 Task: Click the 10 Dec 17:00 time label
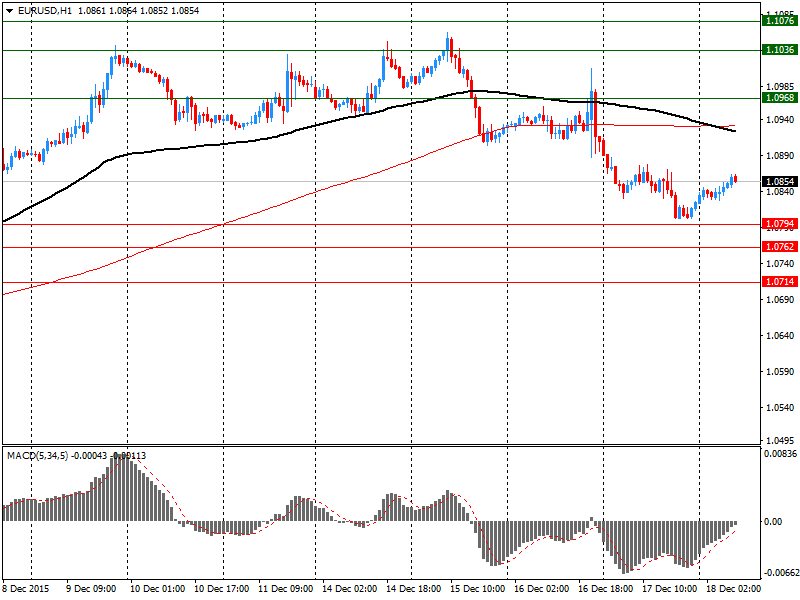222,589
